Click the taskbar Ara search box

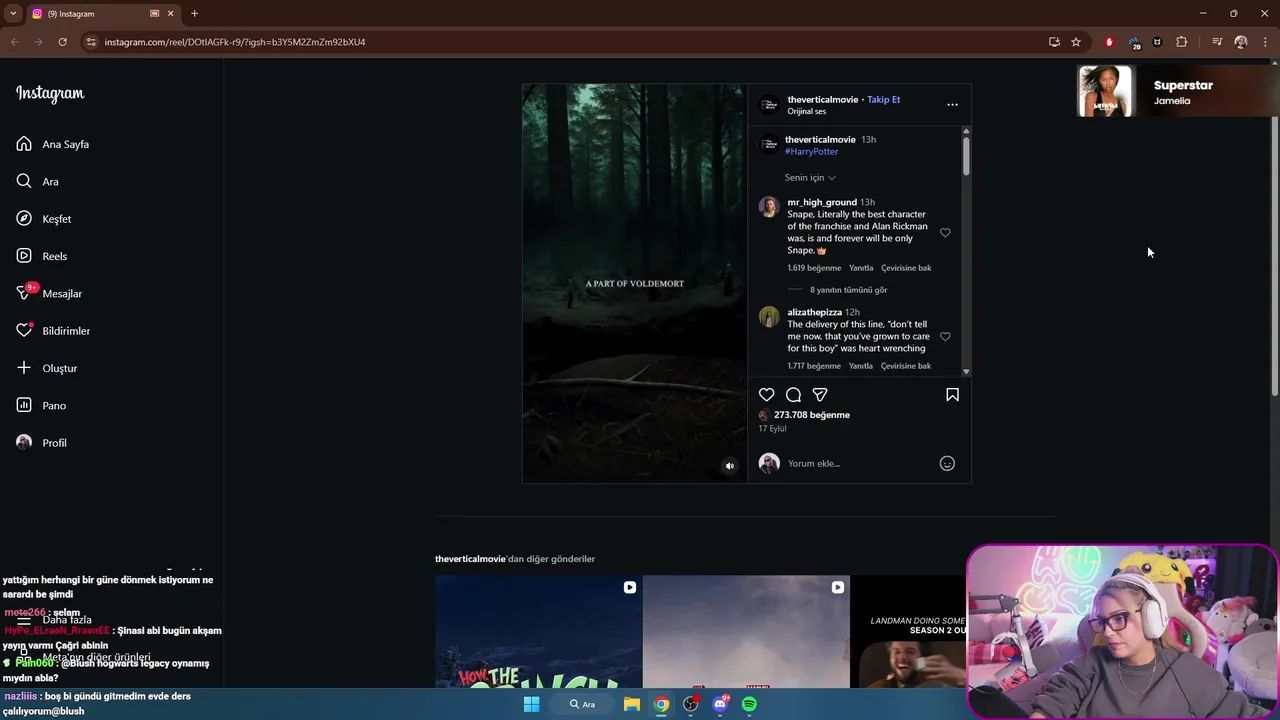(x=583, y=704)
